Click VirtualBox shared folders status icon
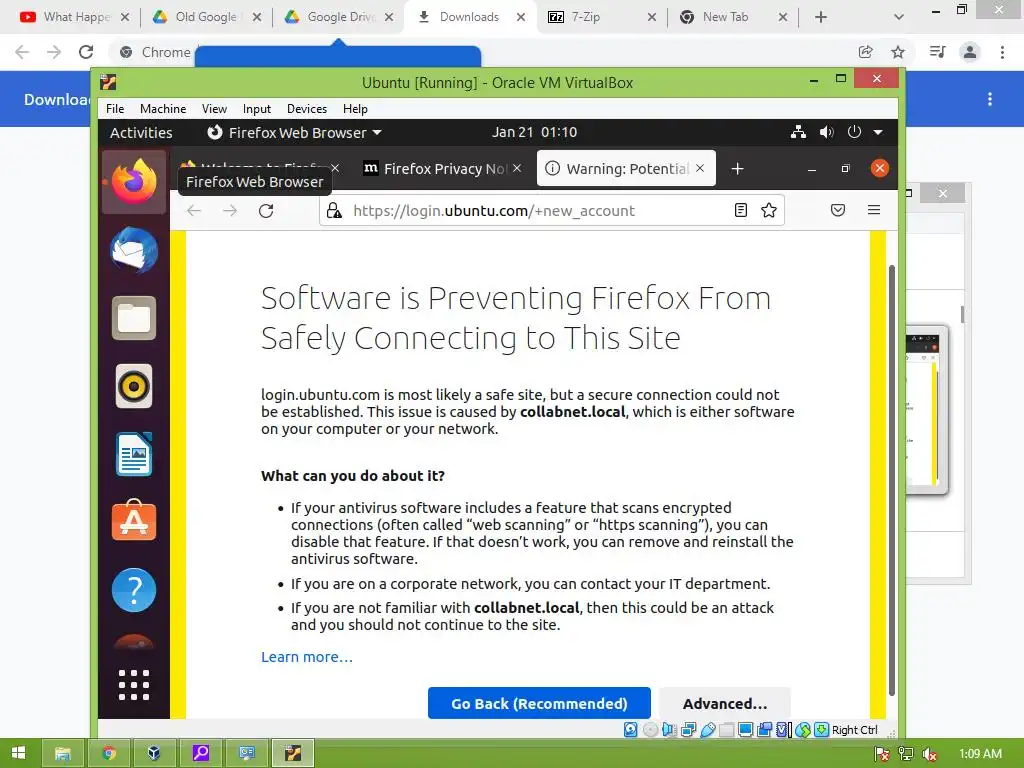 point(726,729)
